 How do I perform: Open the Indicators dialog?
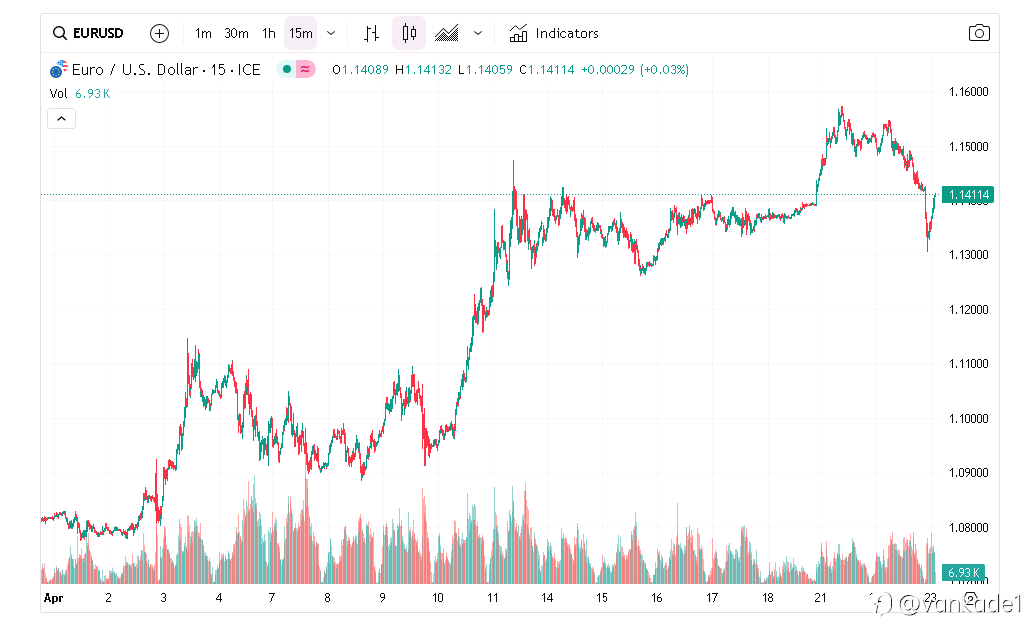tap(554, 33)
